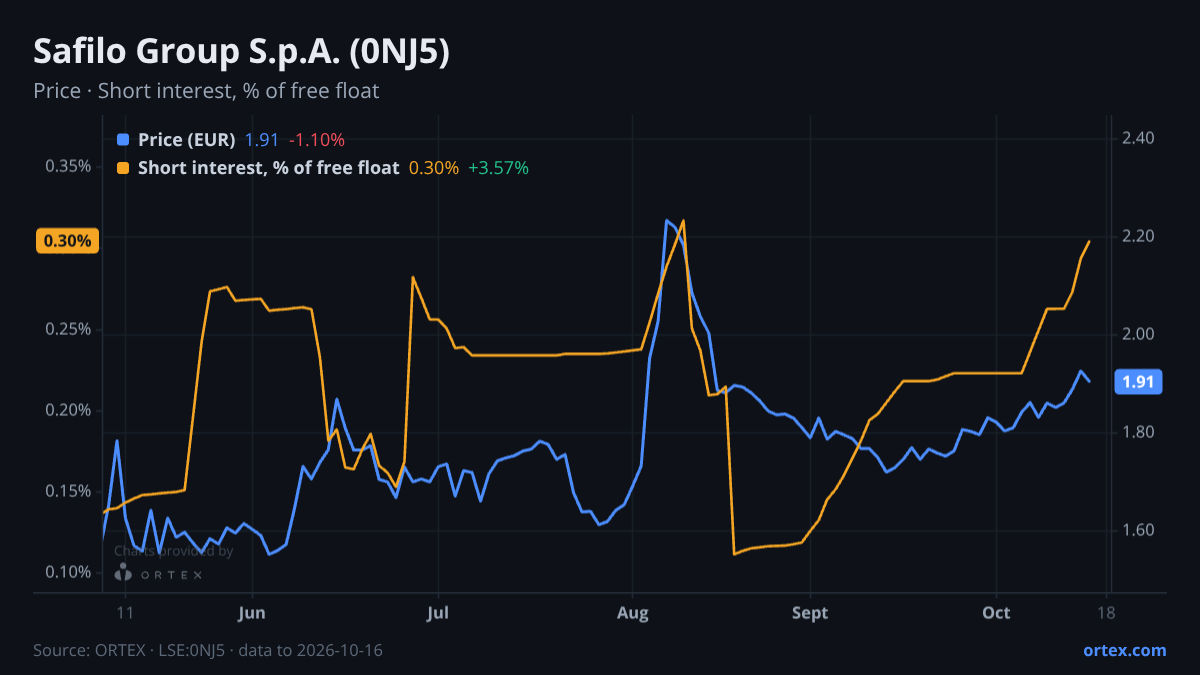Click the orange 0.30% axis badge
This screenshot has height=675, width=1200.
coord(67,241)
